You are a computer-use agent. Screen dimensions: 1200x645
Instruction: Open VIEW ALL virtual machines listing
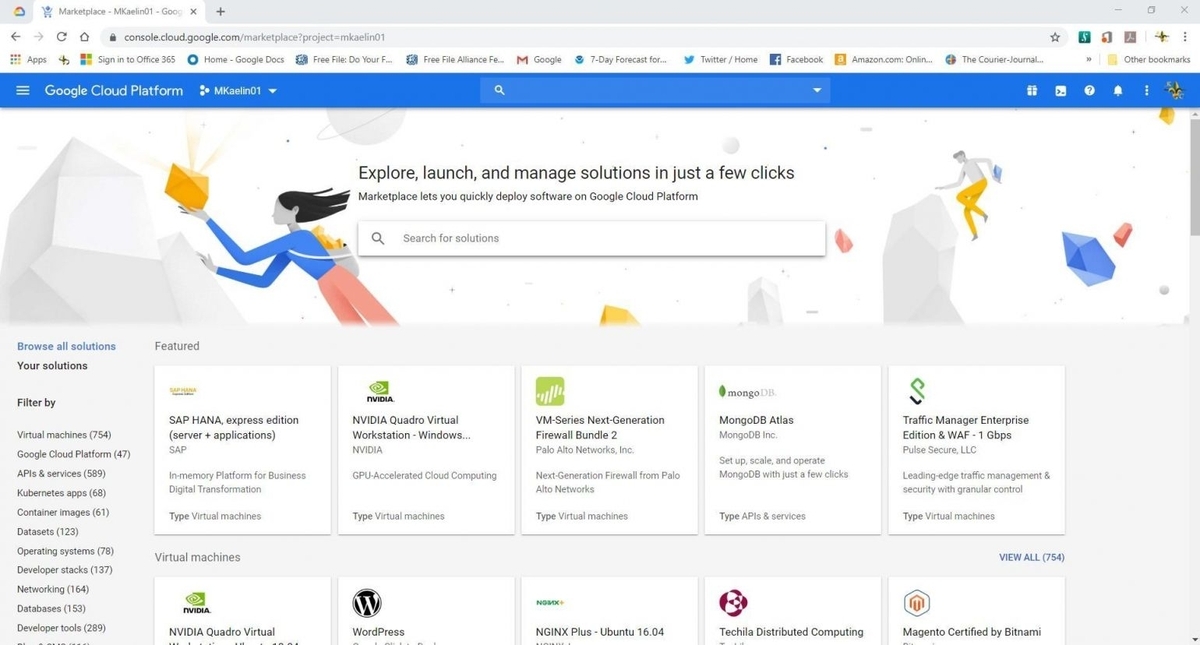(x=1031, y=557)
